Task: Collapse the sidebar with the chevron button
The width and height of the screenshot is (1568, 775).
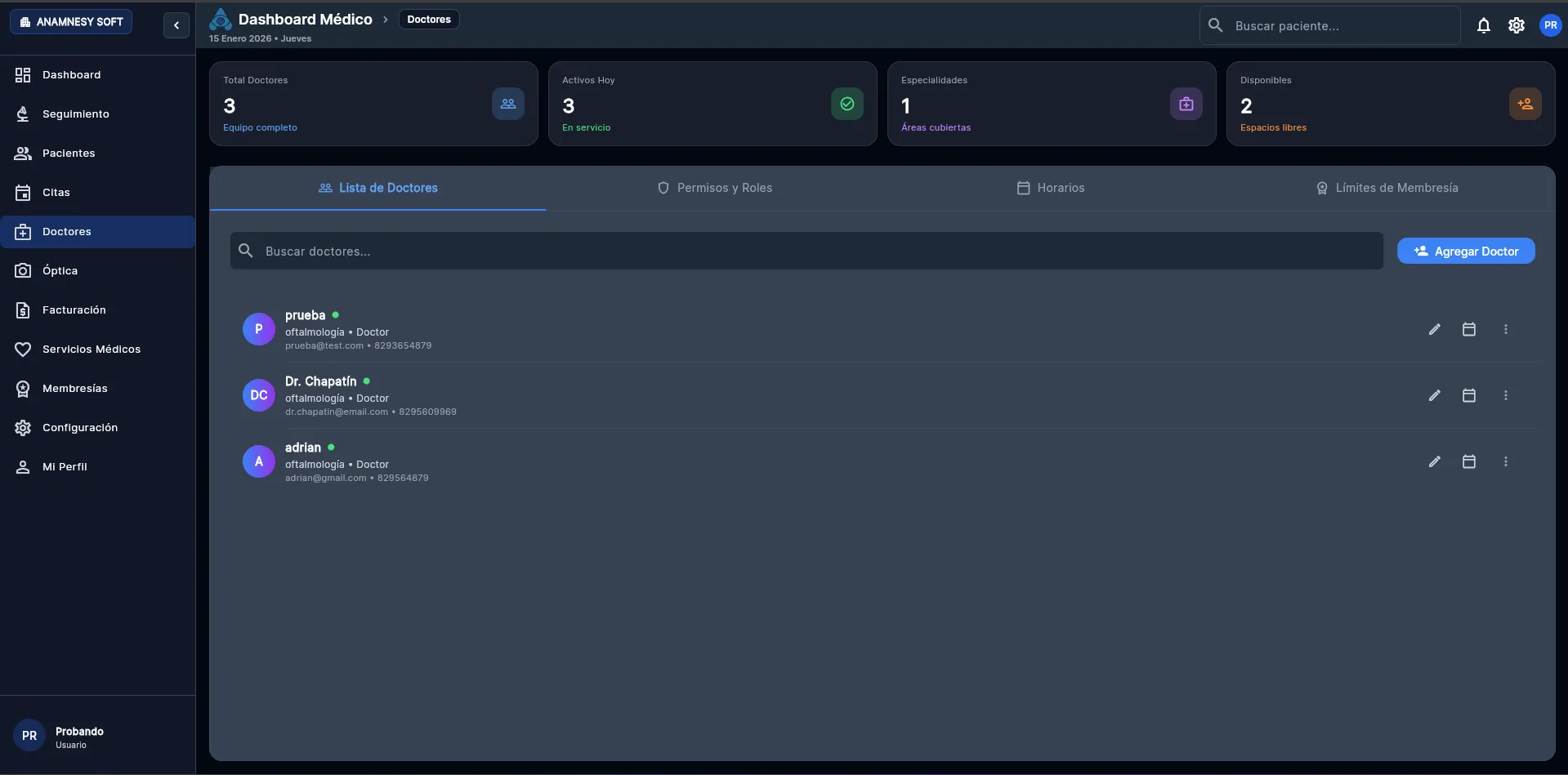Action: (176, 25)
